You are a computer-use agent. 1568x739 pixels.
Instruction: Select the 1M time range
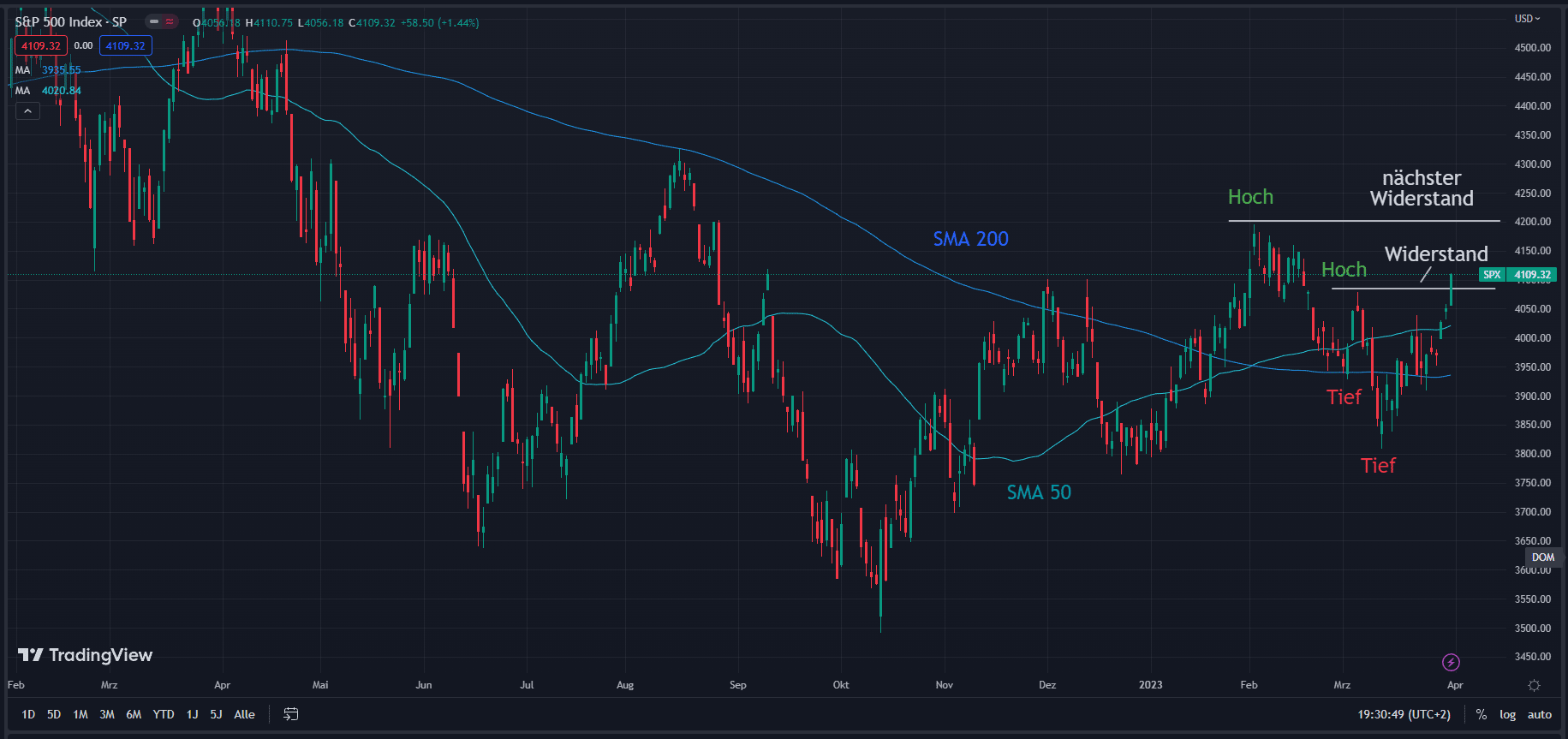coord(80,714)
